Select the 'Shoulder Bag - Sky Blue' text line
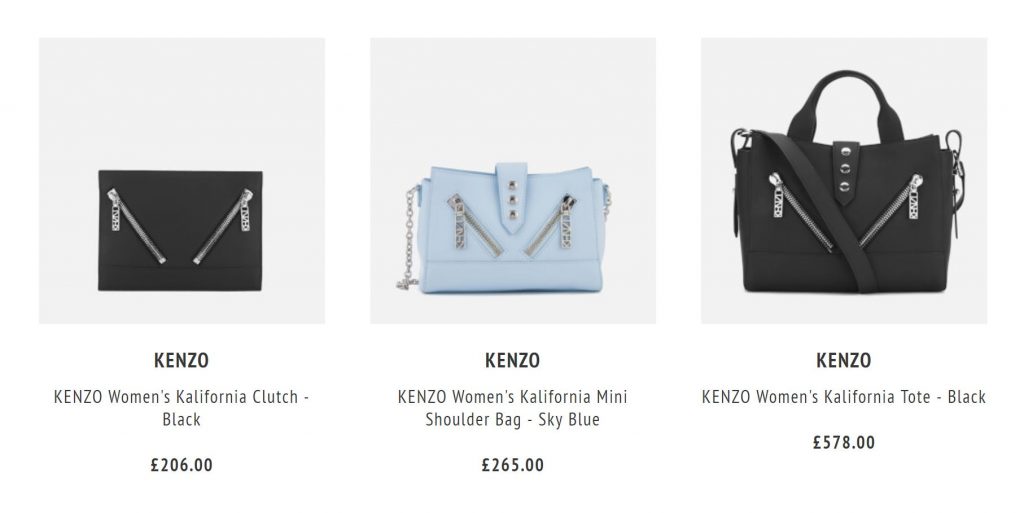The image size is (1024, 513). point(513,420)
